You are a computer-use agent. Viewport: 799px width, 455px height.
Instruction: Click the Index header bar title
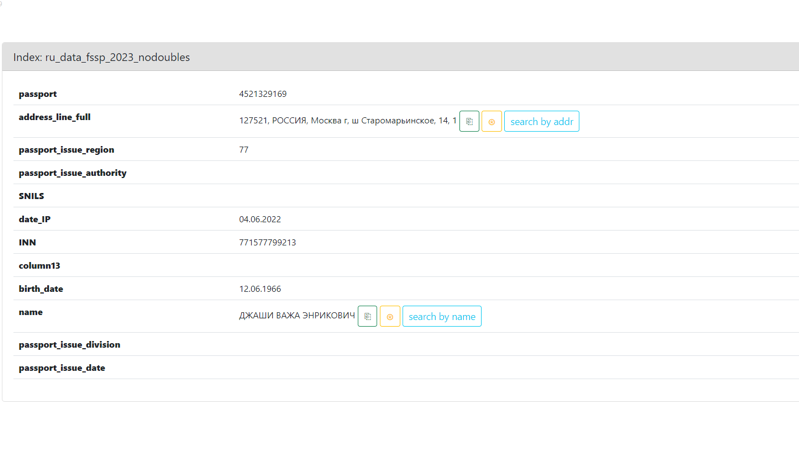(x=101, y=58)
